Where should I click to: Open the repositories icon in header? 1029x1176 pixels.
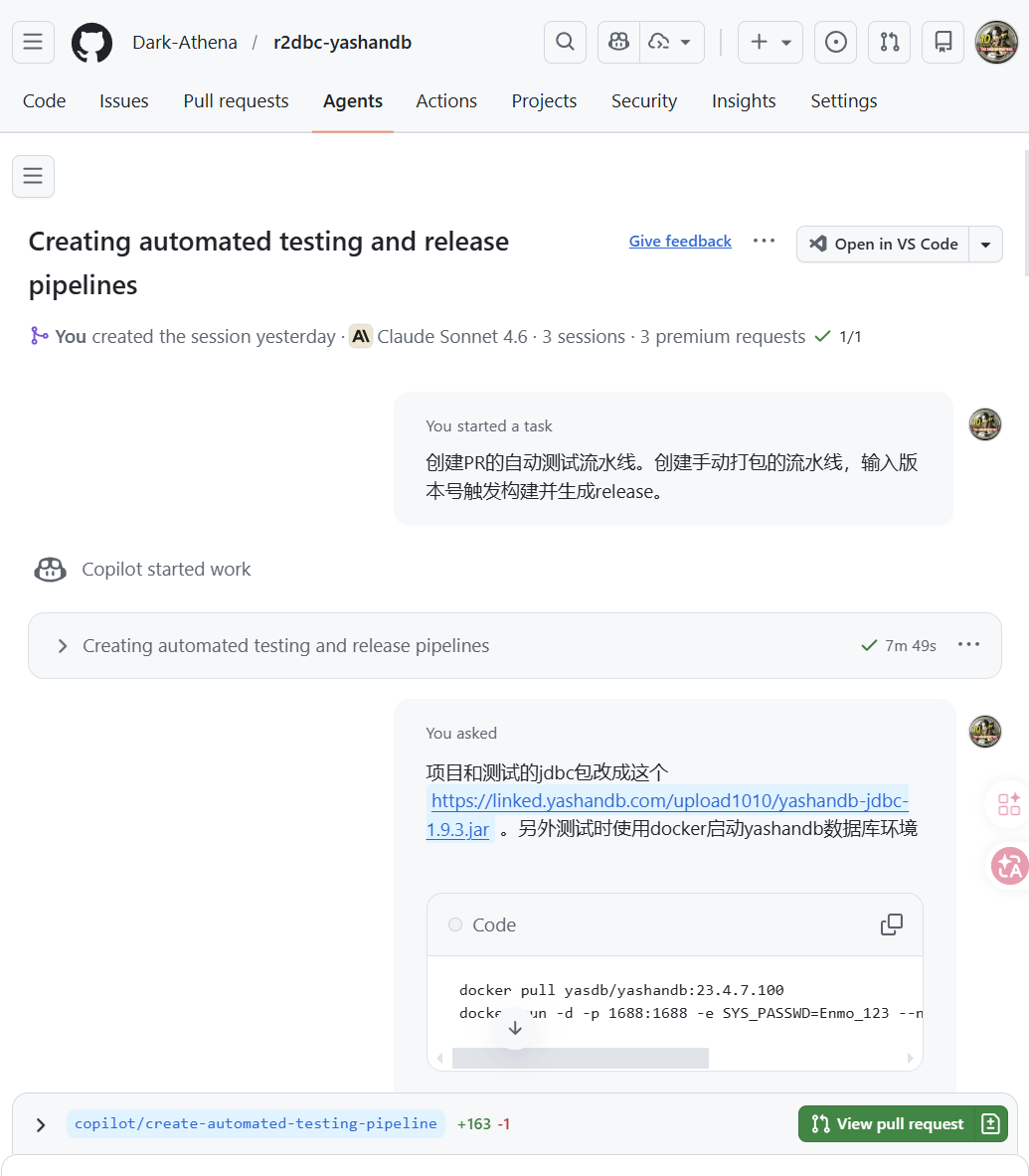(943, 42)
